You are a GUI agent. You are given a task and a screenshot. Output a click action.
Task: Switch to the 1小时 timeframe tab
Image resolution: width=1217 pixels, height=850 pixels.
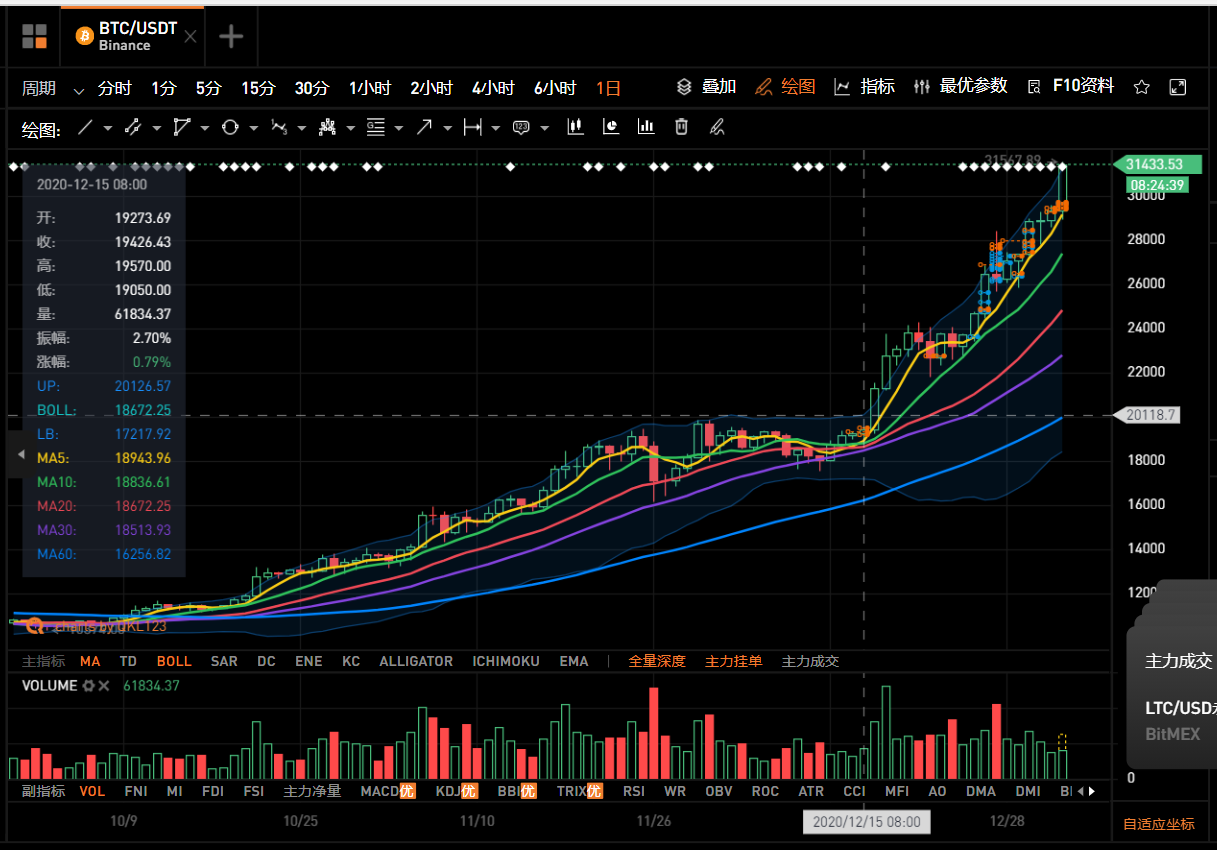click(370, 87)
